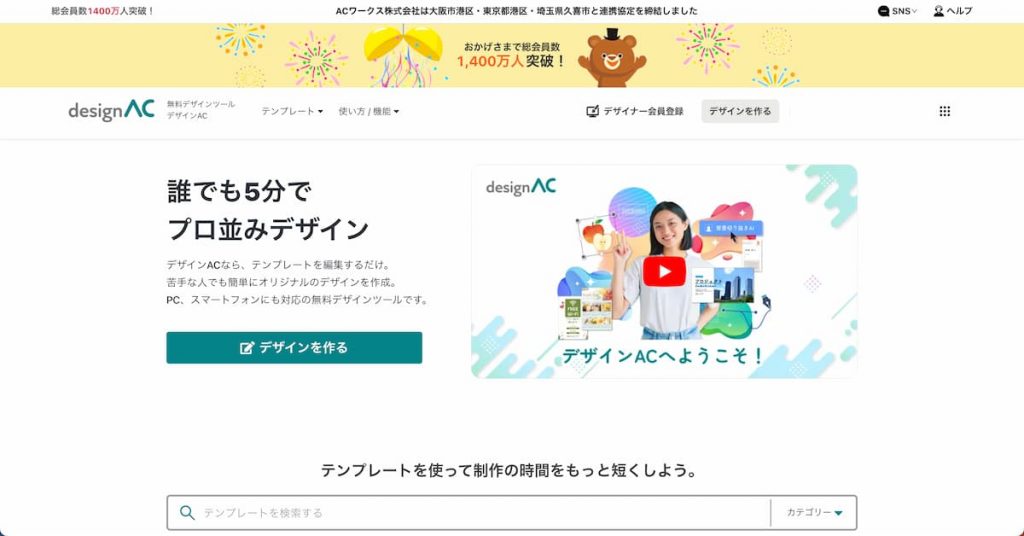Open the ヘルプ menu item

[959, 11]
